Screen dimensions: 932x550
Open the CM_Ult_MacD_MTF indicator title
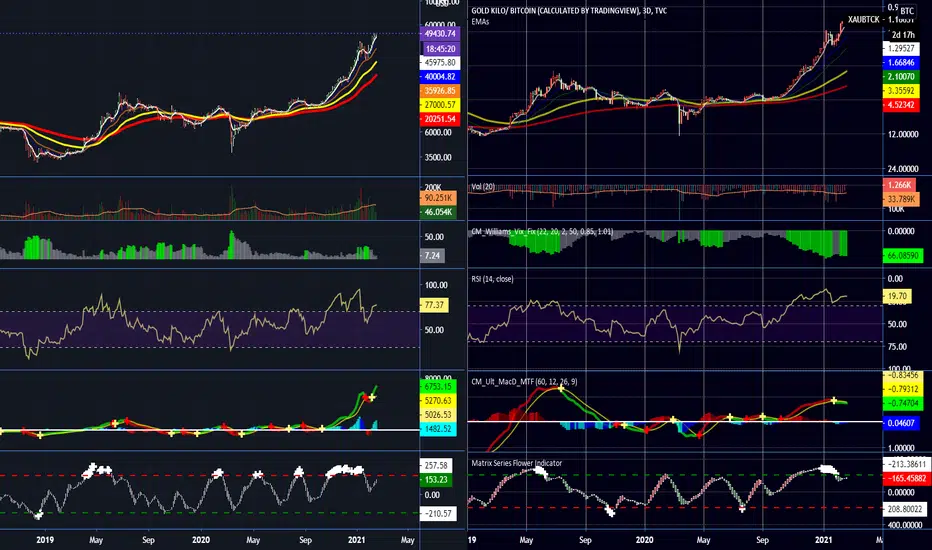coord(524,382)
